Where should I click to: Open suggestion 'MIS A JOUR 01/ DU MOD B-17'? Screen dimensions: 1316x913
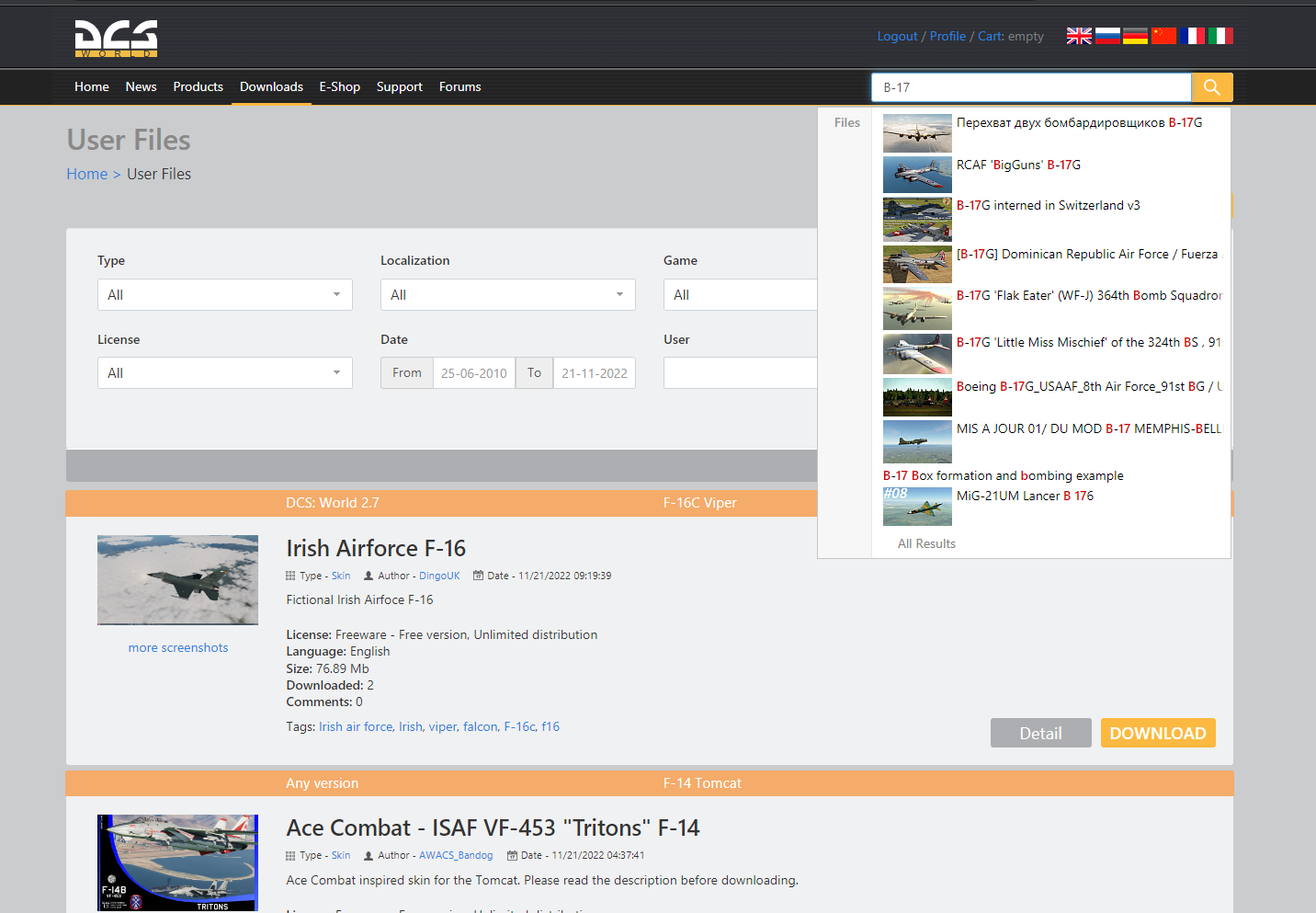(1089, 429)
